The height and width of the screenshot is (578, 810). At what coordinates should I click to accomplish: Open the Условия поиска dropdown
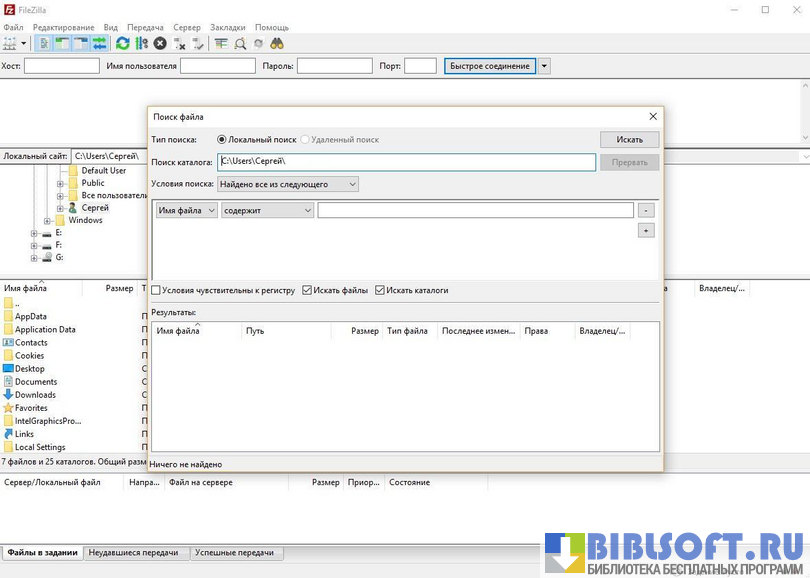(x=288, y=184)
